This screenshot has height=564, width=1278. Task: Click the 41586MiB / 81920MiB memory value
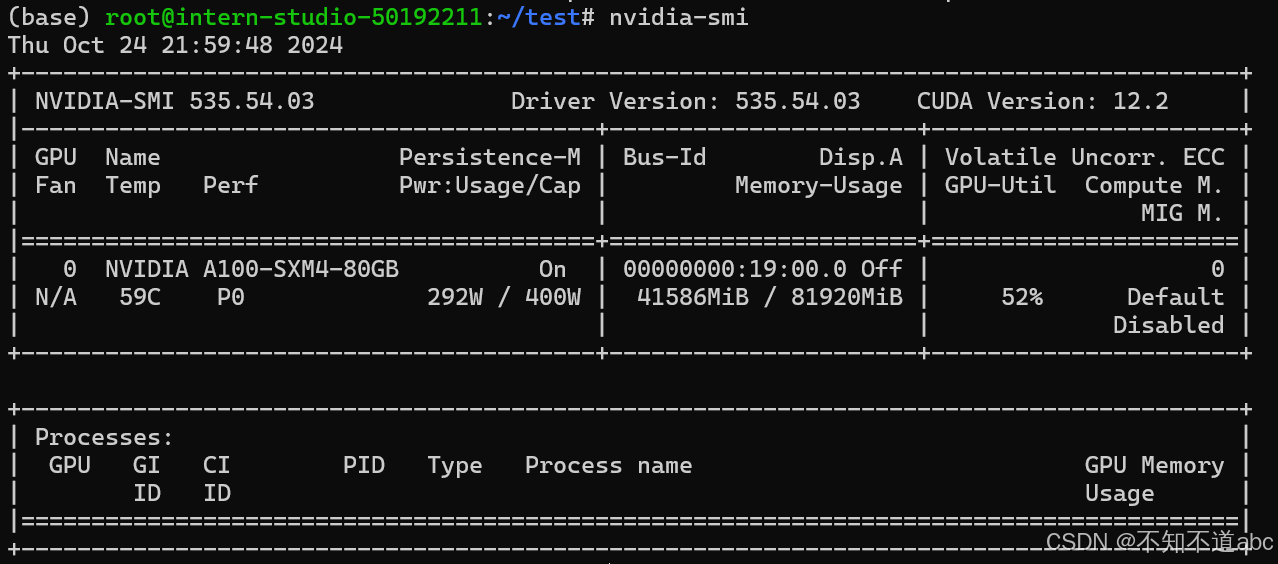pyautogui.click(x=770, y=297)
